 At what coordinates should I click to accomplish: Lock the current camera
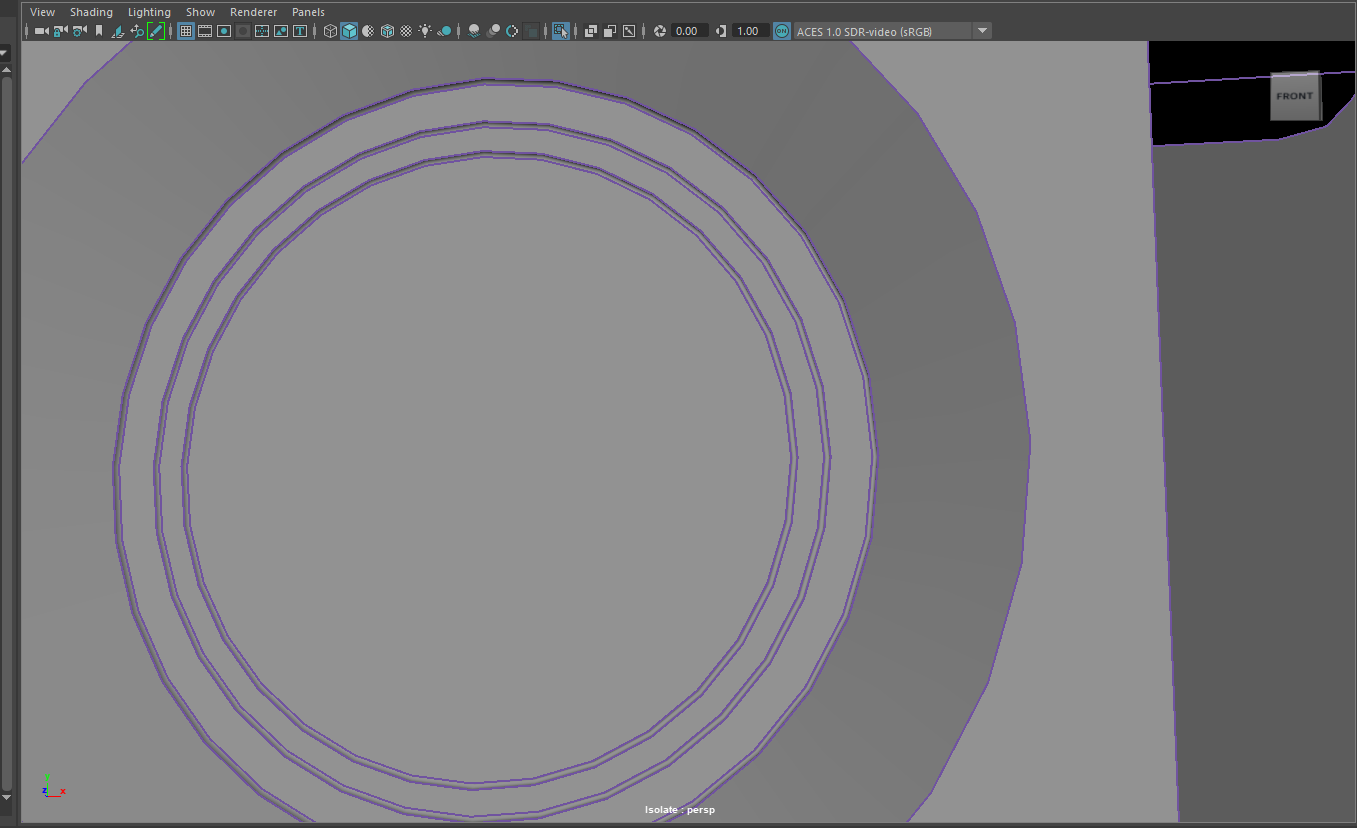(x=60, y=31)
